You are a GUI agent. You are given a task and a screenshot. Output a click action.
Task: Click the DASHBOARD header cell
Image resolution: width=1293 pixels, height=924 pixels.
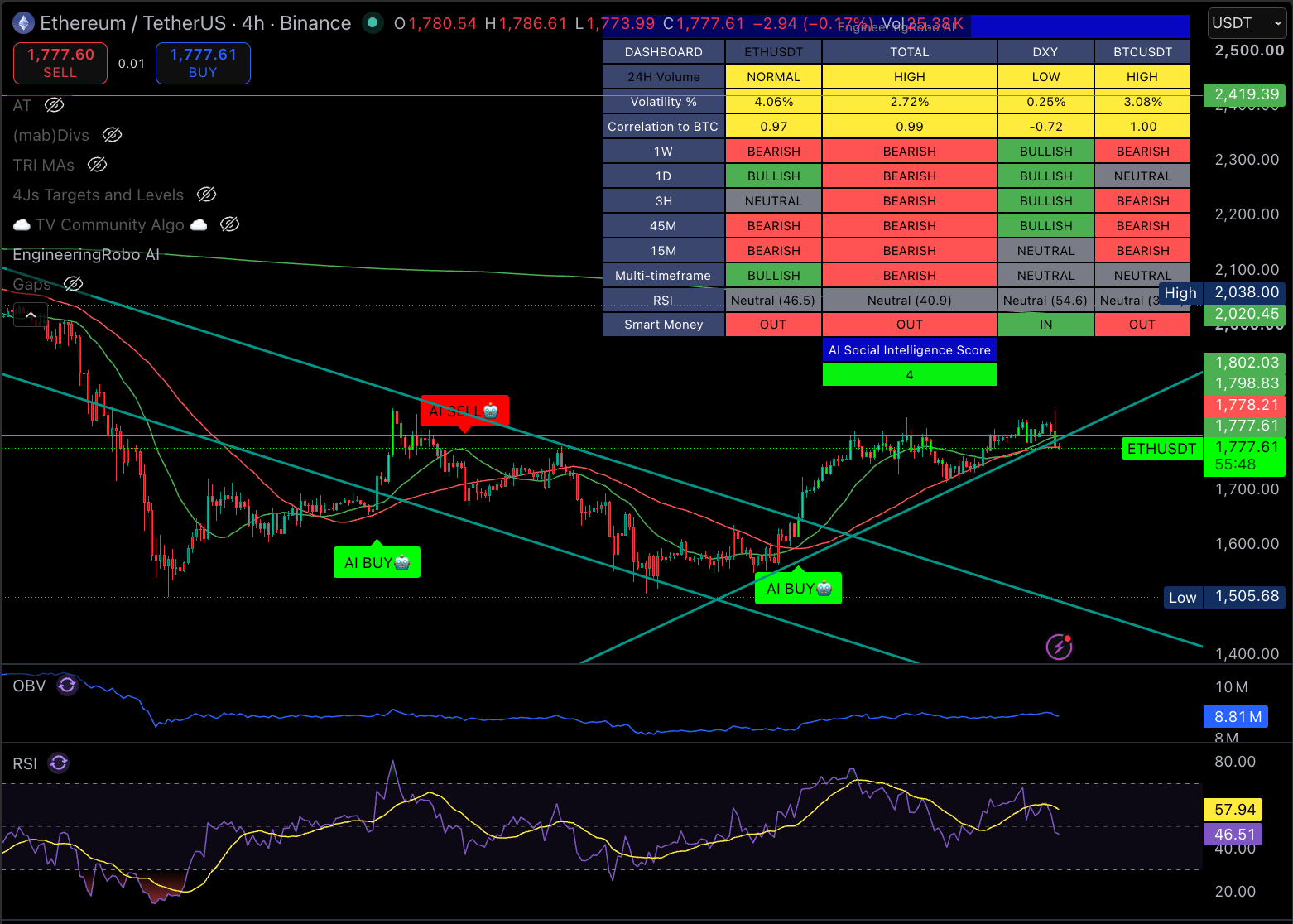pyautogui.click(x=664, y=52)
